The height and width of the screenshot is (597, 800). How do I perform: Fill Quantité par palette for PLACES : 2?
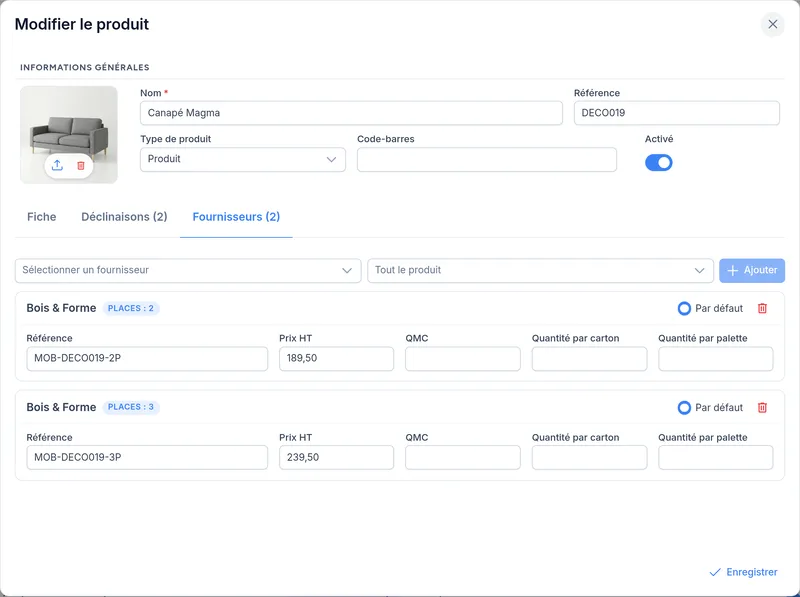tap(715, 359)
